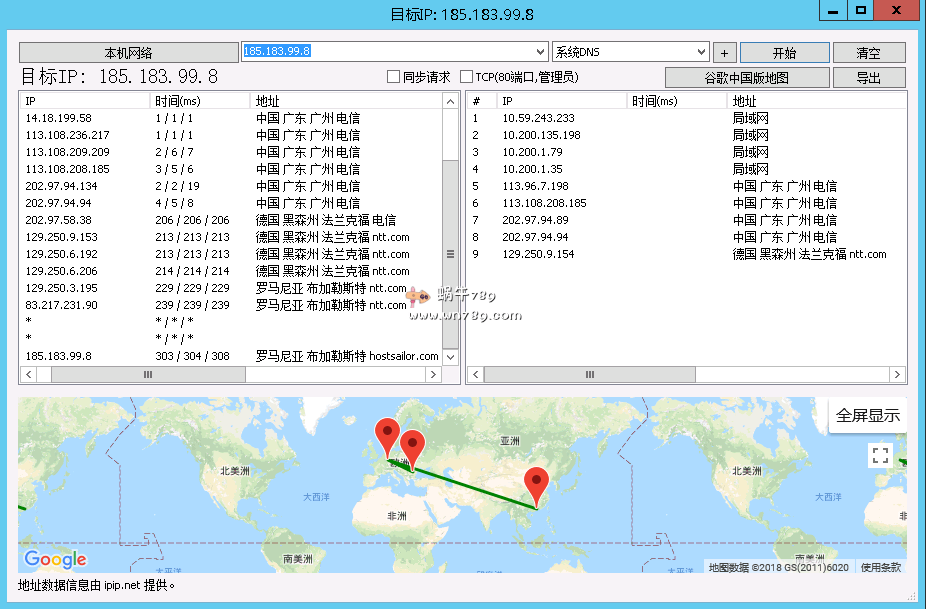Click the Google logo on the map
The height and width of the screenshot is (609, 926).
(55, 560)
